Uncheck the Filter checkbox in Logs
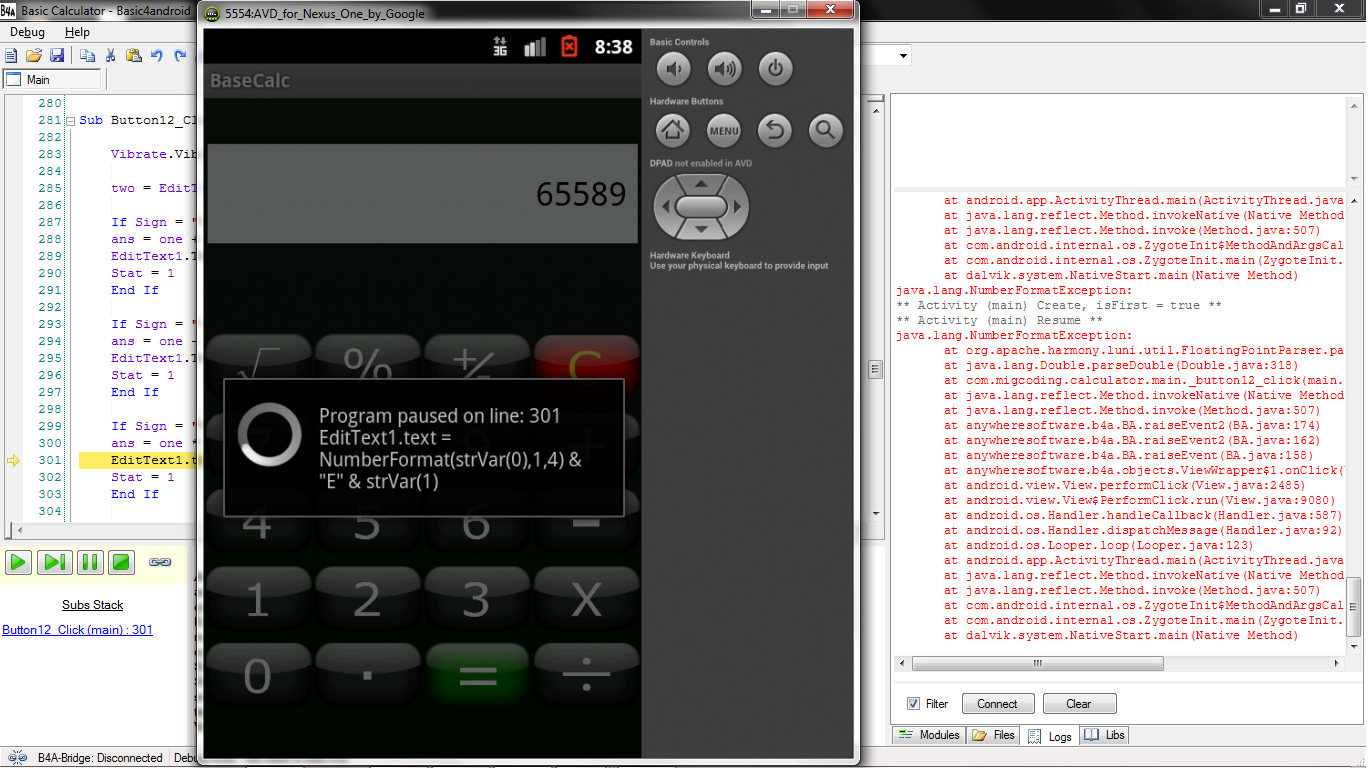The image size is (1368, 770). (913, 703)
